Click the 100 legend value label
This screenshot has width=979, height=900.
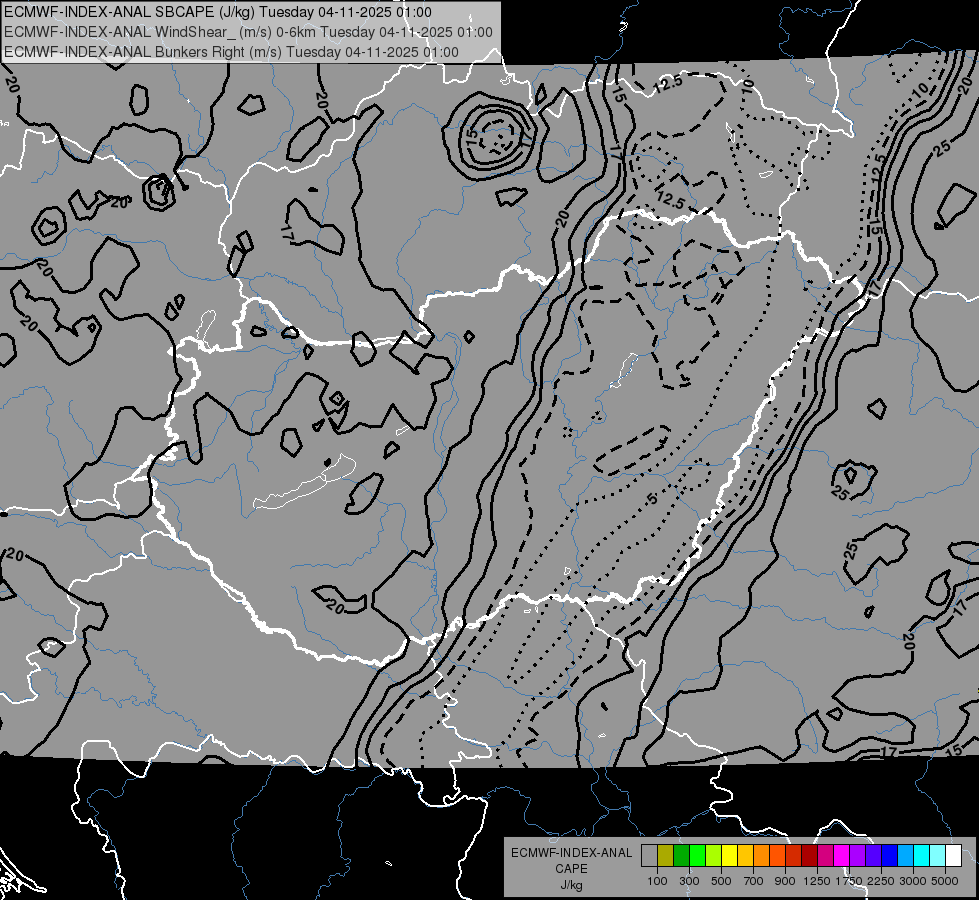click(x=657, y=881)
